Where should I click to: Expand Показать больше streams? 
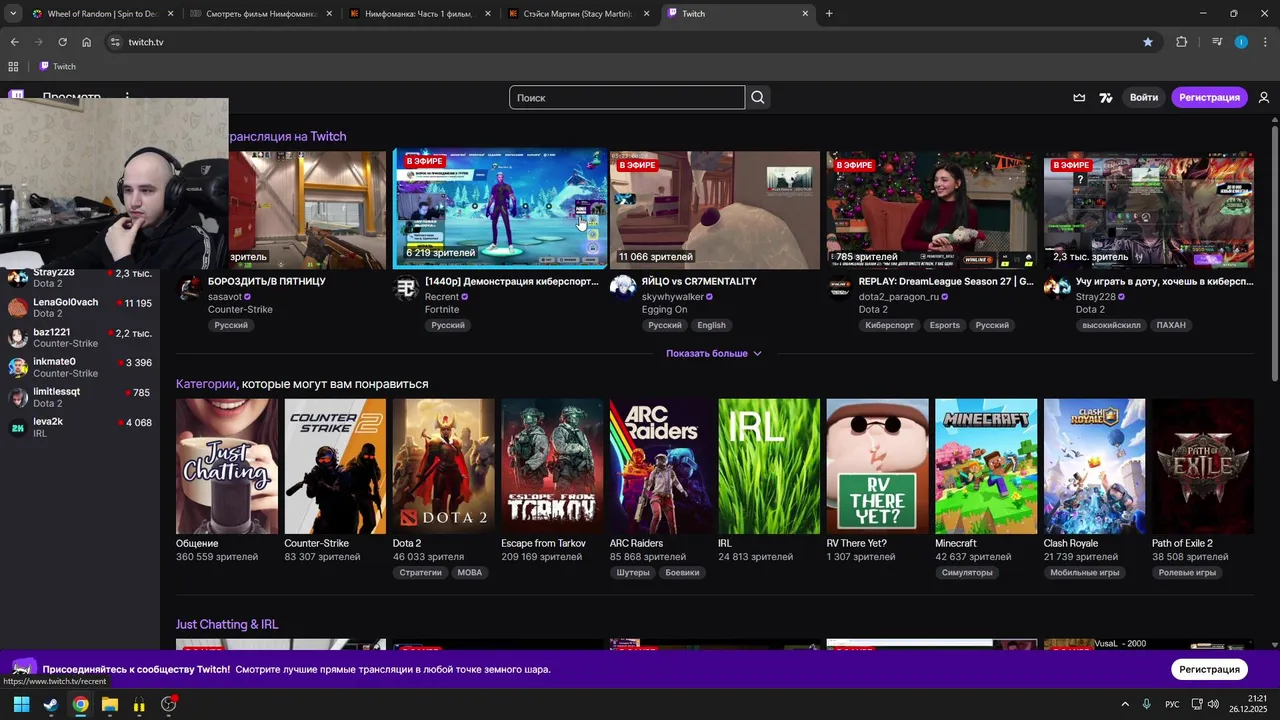coord(714,353)
